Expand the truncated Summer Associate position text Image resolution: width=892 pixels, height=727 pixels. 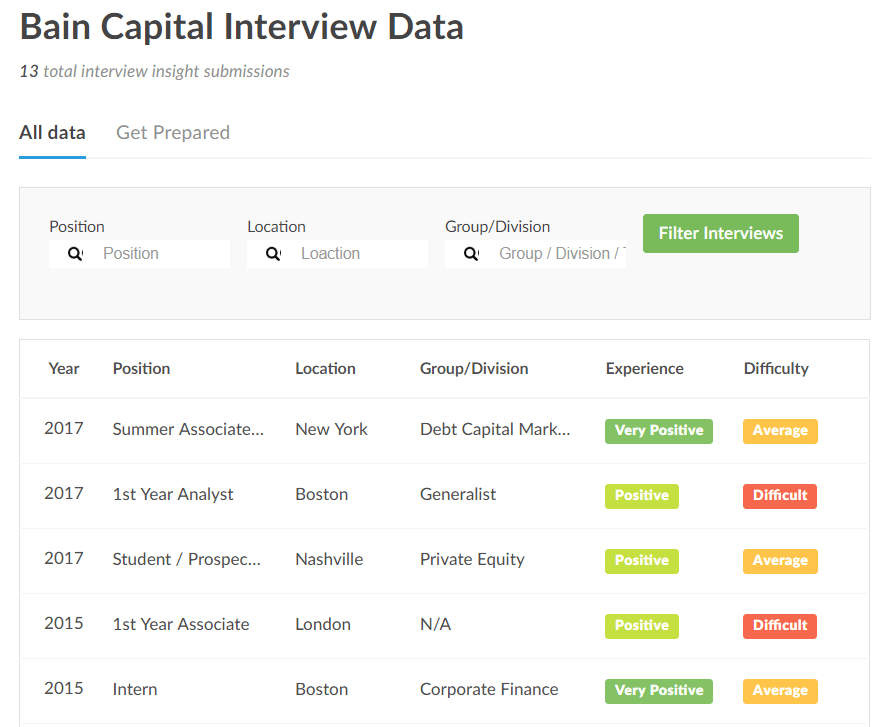tap(189, 429)
